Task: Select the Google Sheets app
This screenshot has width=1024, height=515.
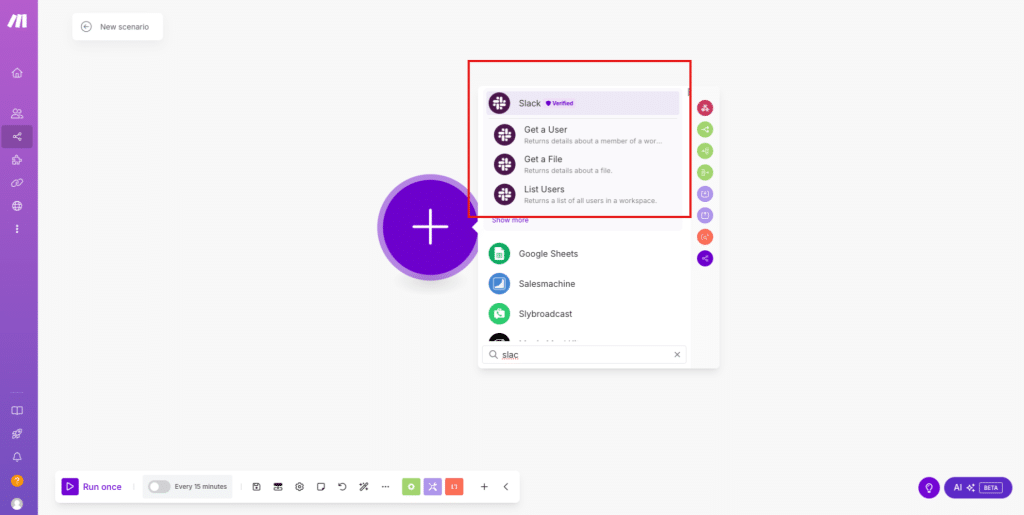Action: click(583, 253)
